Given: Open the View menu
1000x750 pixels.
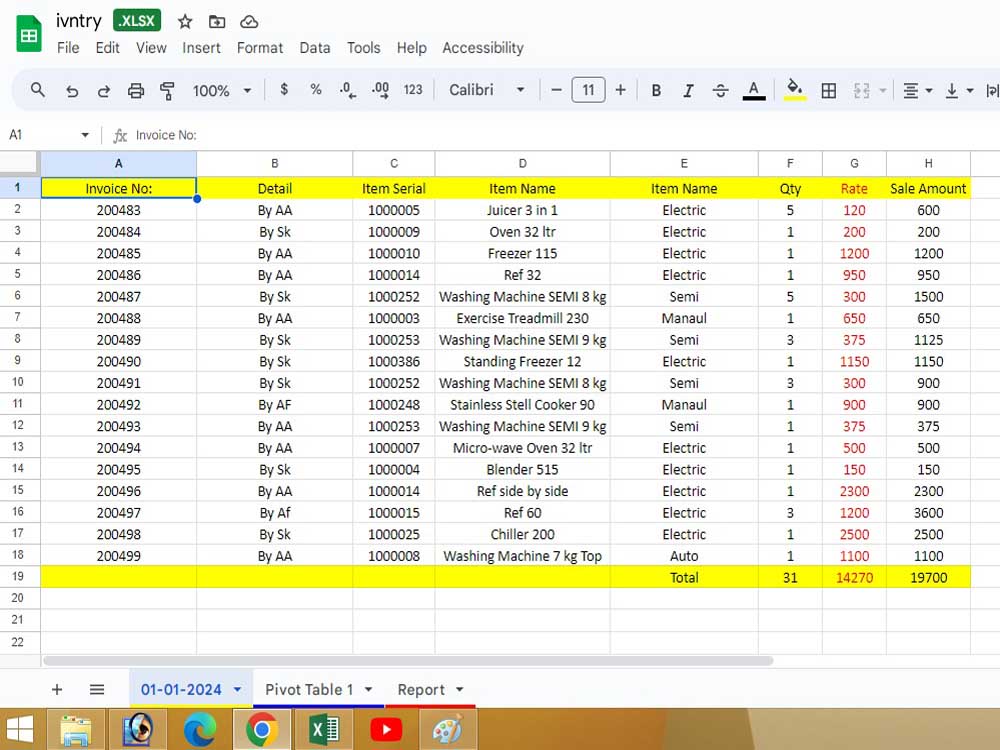Looking at the screenshot, I should (x=151, y=48).
